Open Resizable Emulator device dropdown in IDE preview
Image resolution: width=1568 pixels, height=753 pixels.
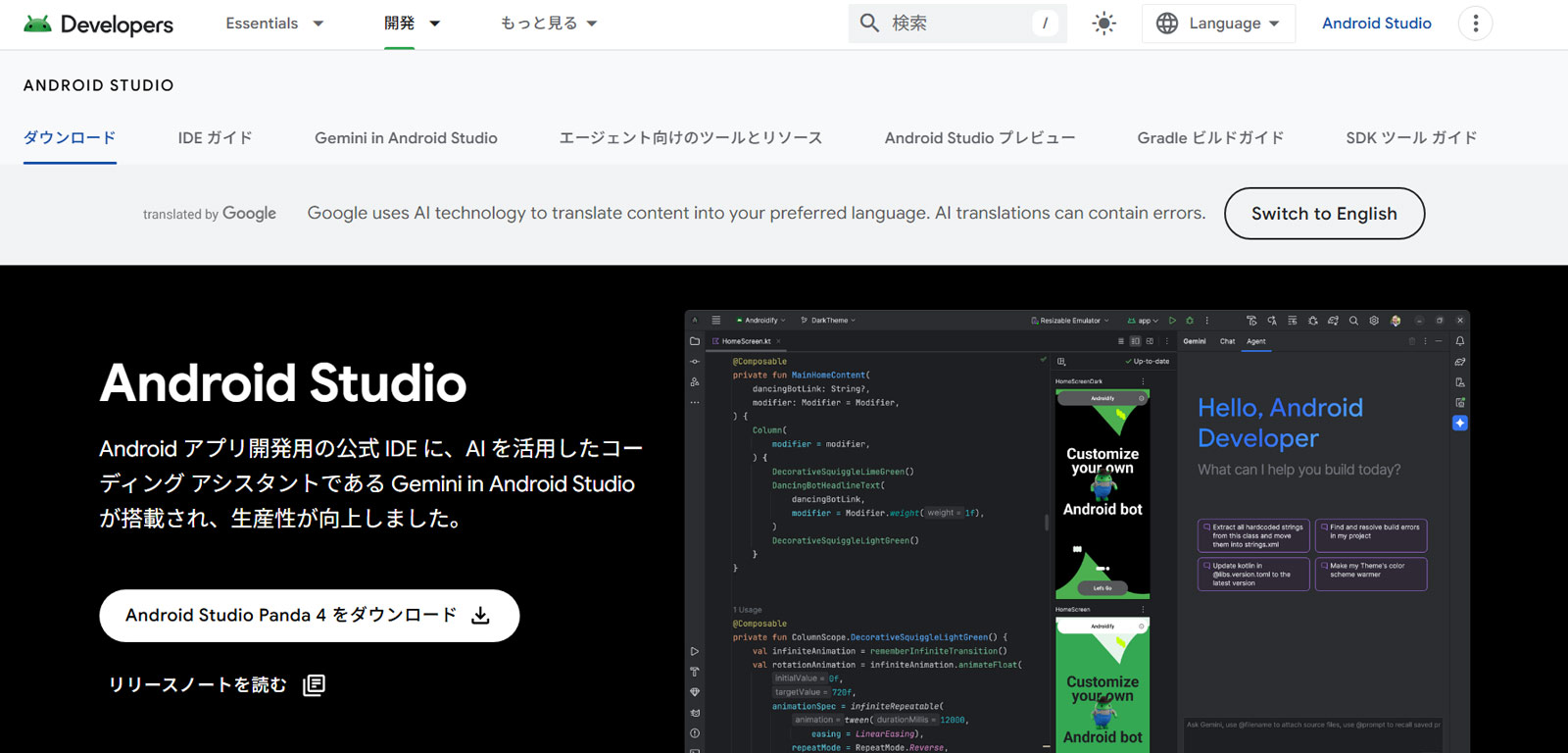(x=1069, y=321)
